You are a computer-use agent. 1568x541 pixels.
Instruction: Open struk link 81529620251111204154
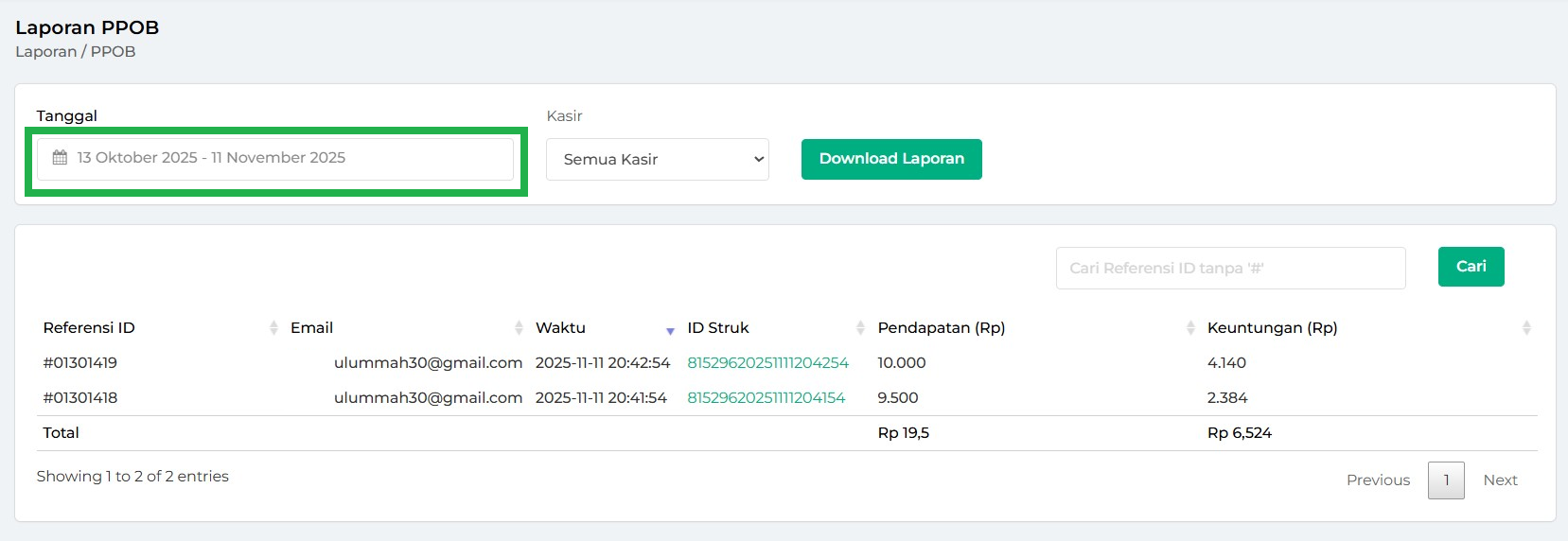(766, 398)
